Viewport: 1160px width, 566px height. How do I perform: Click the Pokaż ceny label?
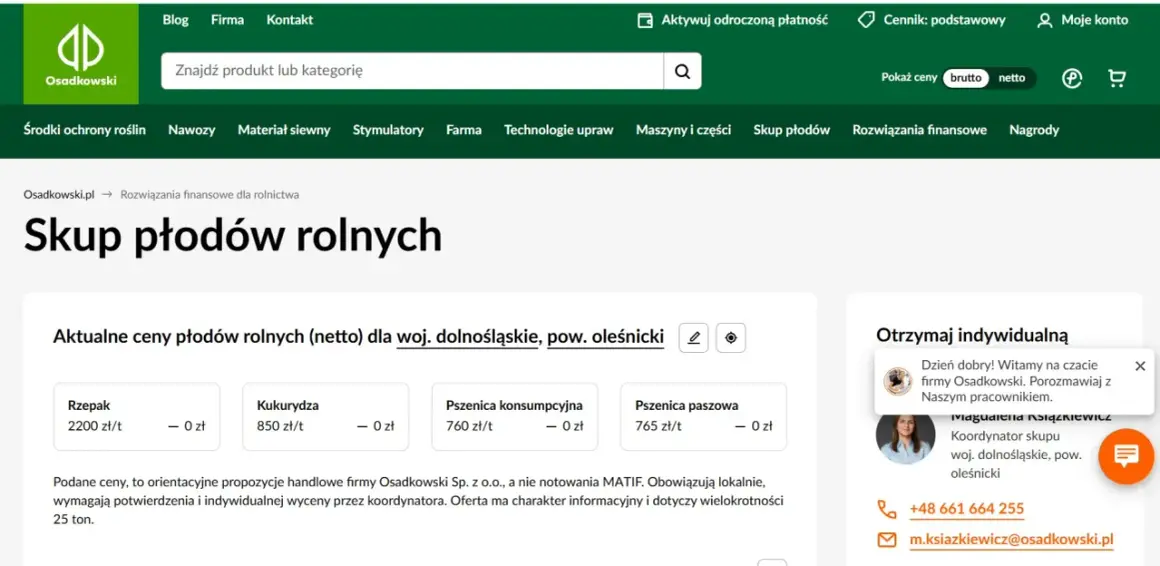(x=909, y=77)
